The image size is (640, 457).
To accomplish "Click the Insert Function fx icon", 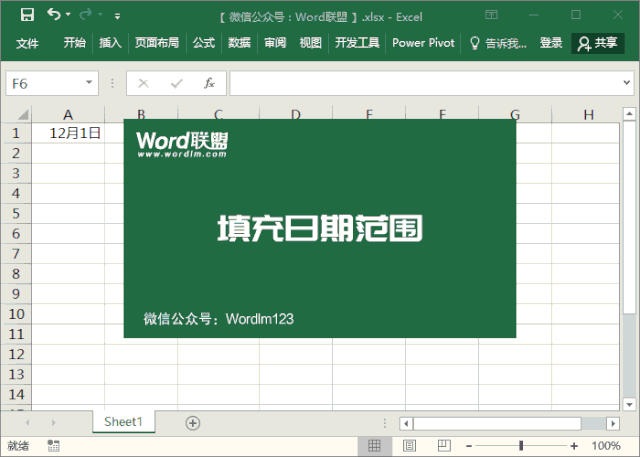I will coord(209,83).
